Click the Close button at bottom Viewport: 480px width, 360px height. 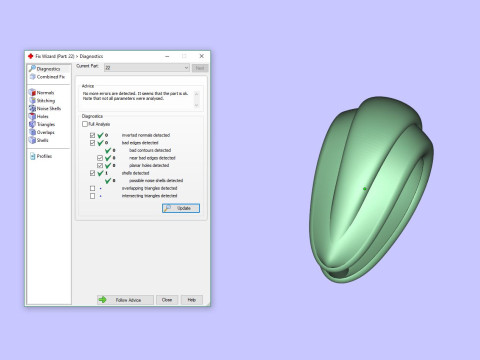167,300
